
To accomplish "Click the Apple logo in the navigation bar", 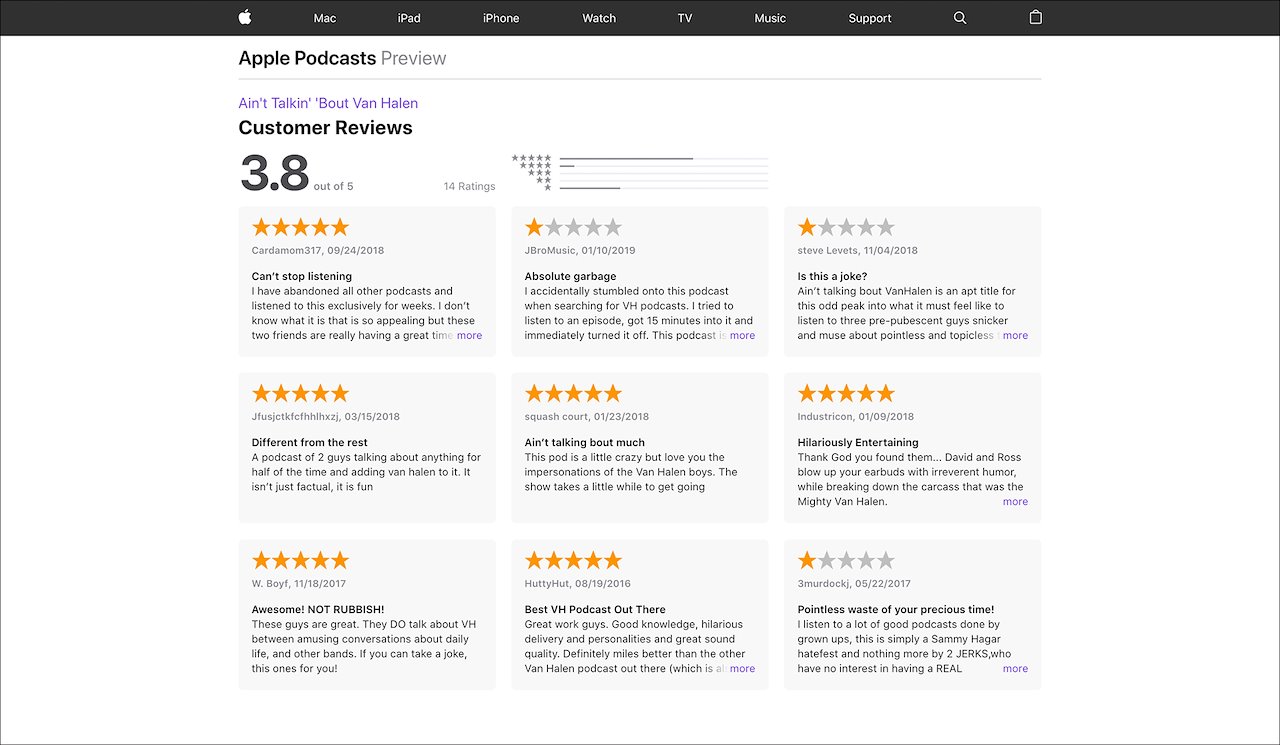I will coord(245,17).
